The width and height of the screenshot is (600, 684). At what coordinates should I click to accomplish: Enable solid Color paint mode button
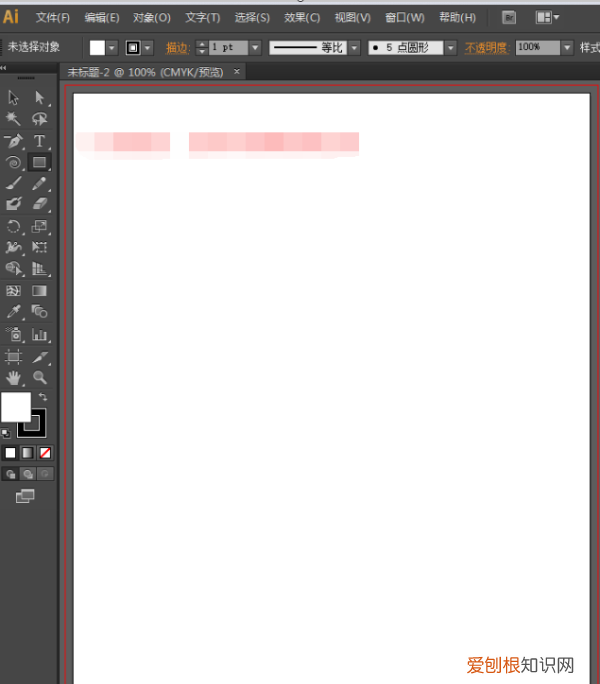(x=10, y=453)
